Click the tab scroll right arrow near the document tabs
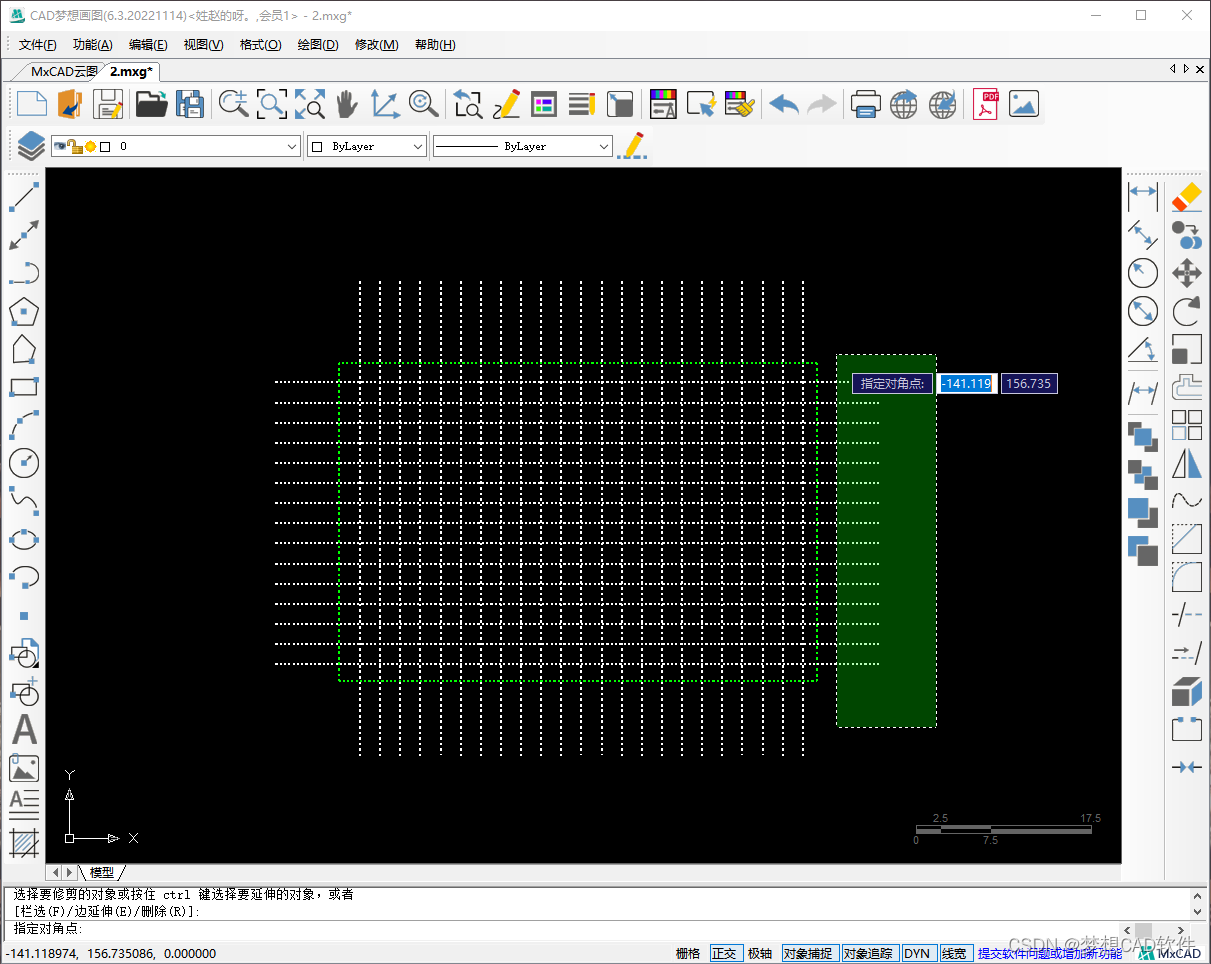Image resolution: width=1211 pixels, height=964 pixels. pyautogui.click(x=1186, y=69)
